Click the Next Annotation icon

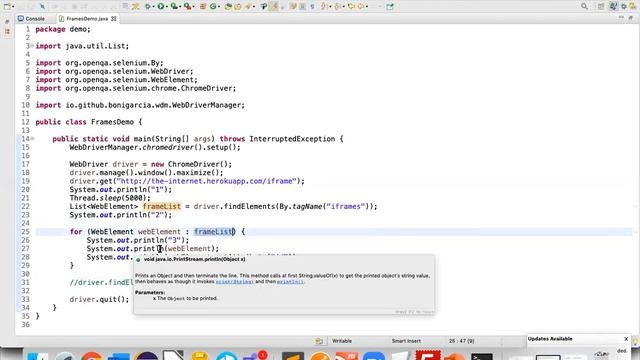click(324, 7)
